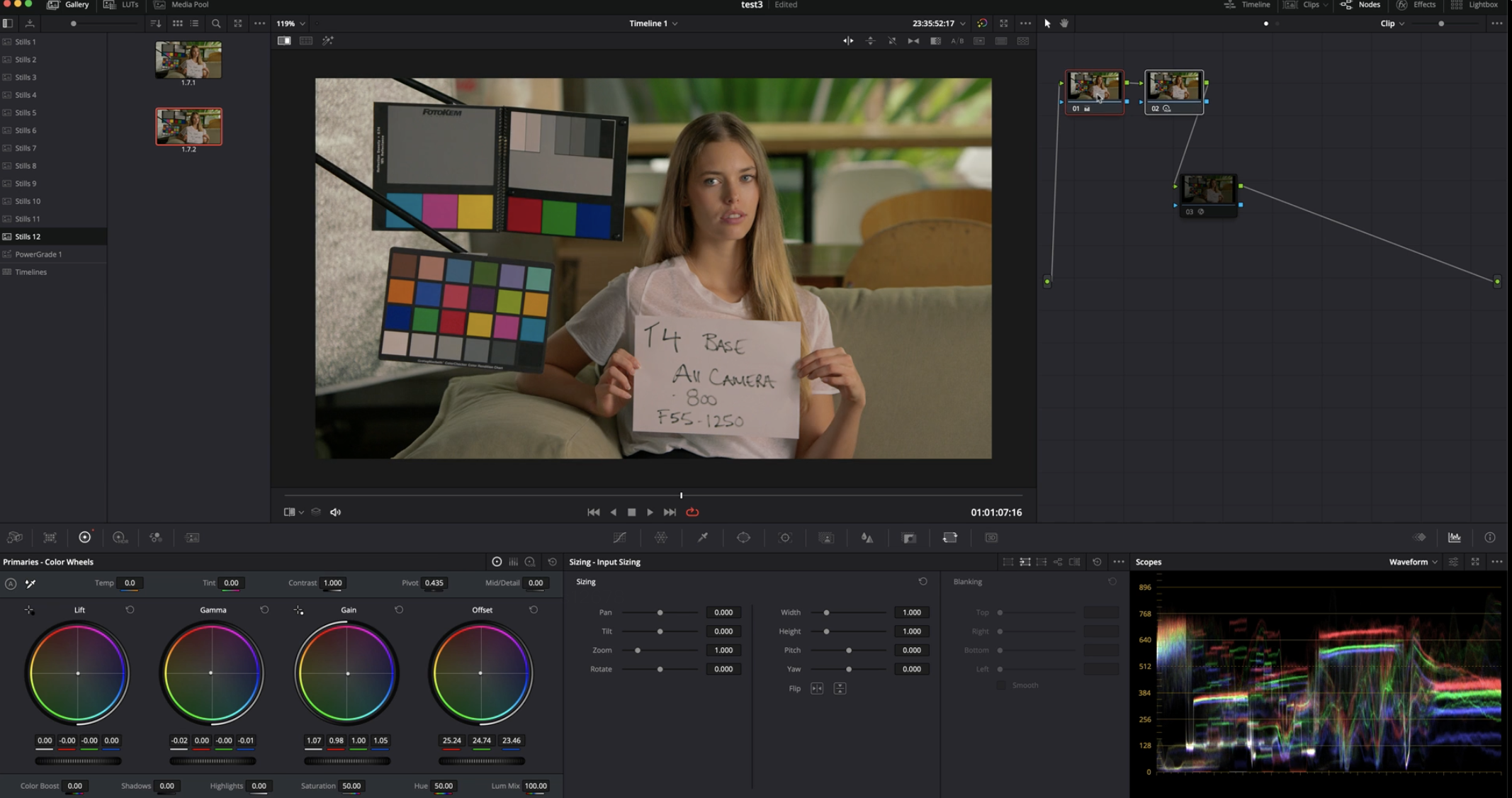Open the Media Pool tab
This screenshot has height=798, width=1512.
coord(181,5)
